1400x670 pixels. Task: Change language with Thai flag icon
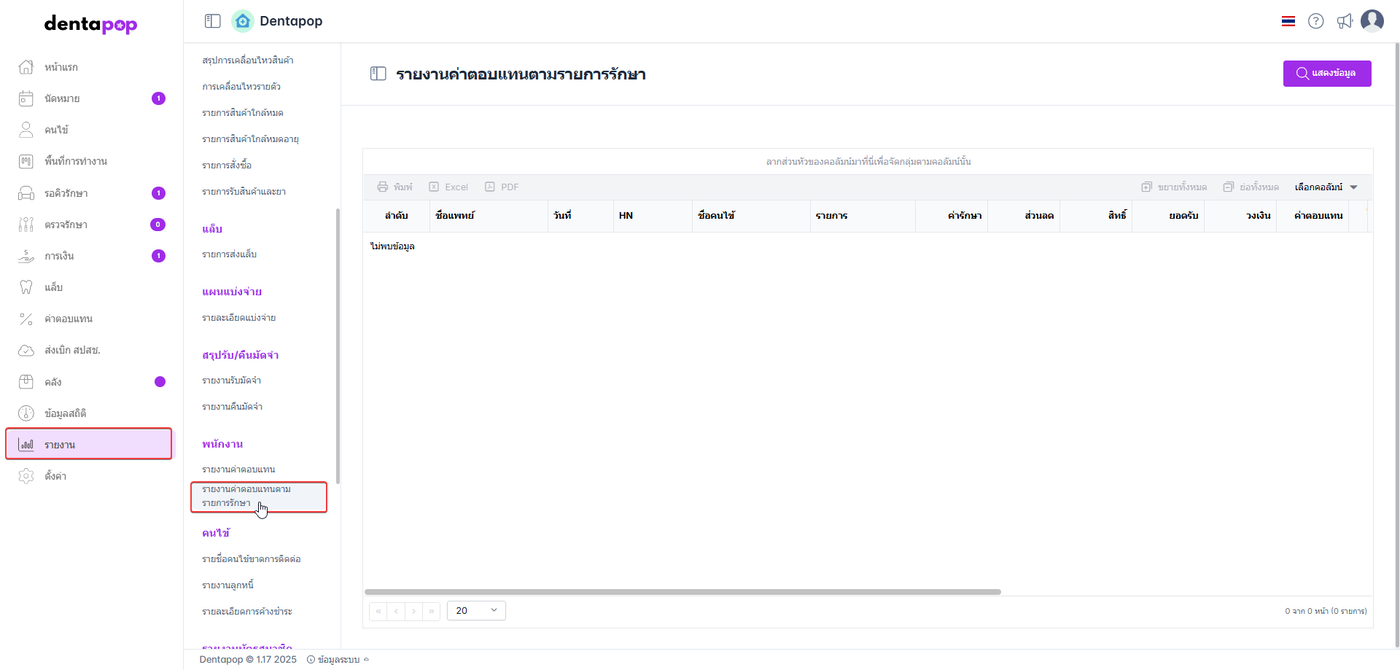[1288, 21]
